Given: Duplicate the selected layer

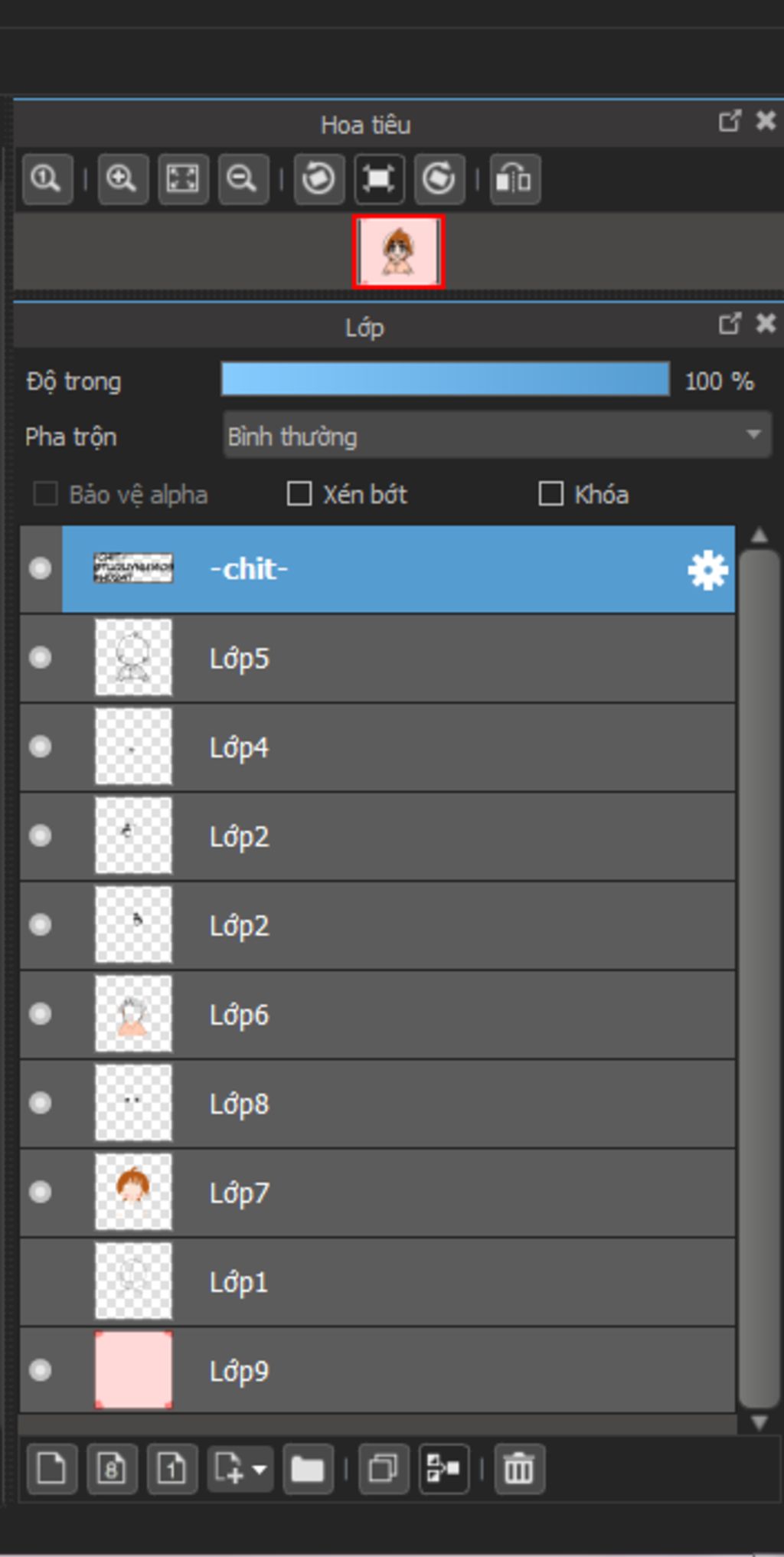Looking at the screenshot, I should (x=384, y=1469).
